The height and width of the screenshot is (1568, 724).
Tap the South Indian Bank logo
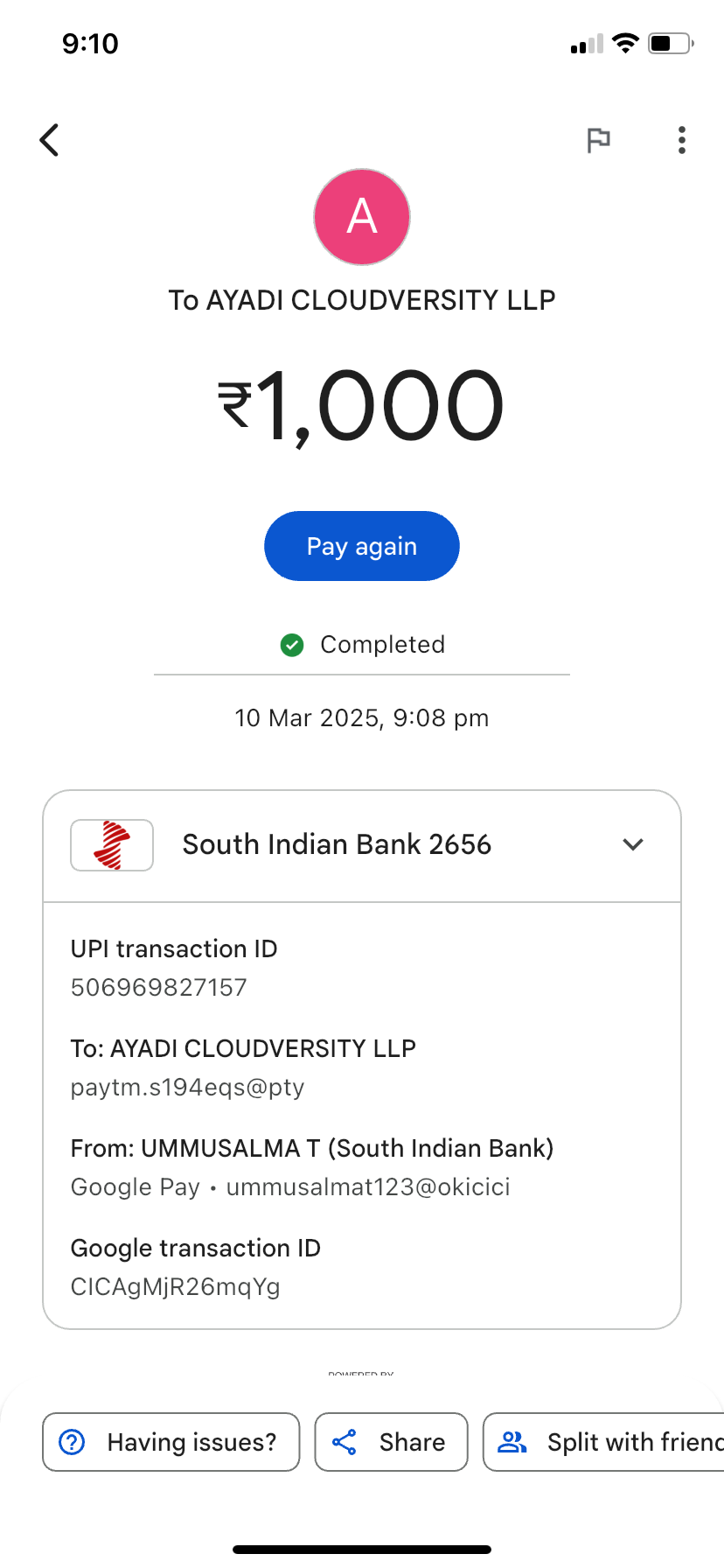coord(112,845)
